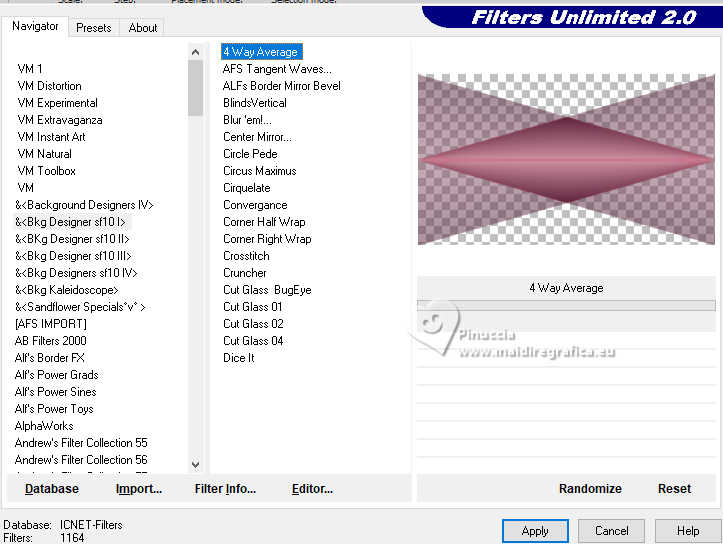Screen dimensions: 723x544
Task: Switch to the Navigator tab
Action: 35,26
